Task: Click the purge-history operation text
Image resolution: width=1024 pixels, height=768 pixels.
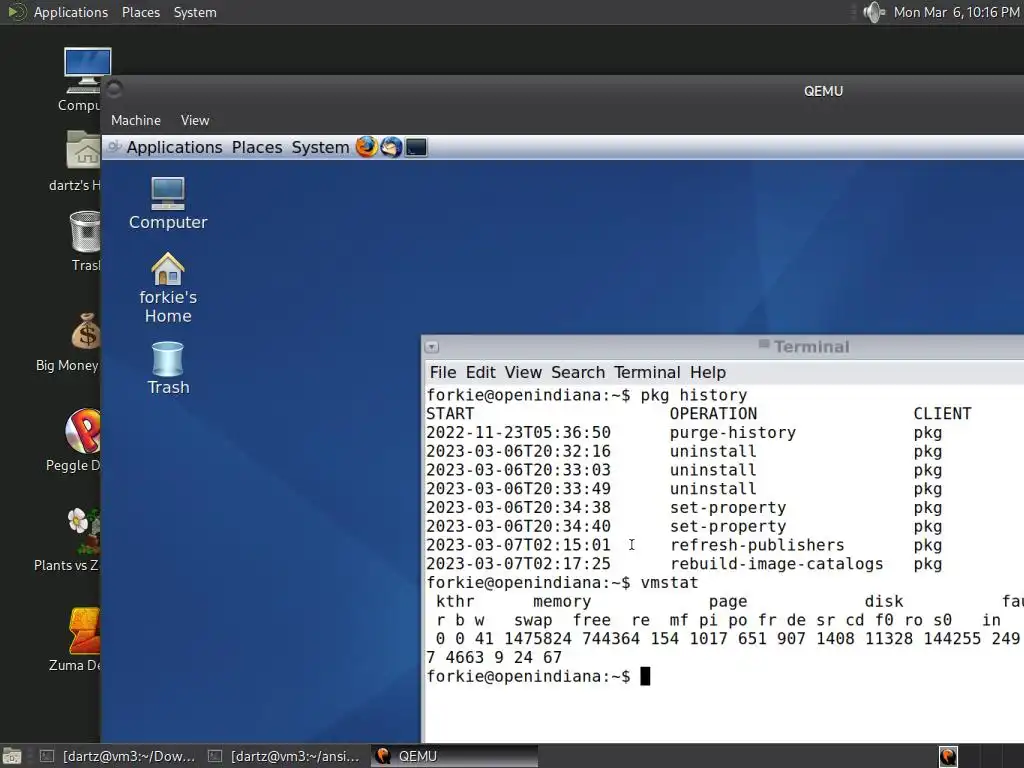Action: pyautogui.click(x=733, y=432)
